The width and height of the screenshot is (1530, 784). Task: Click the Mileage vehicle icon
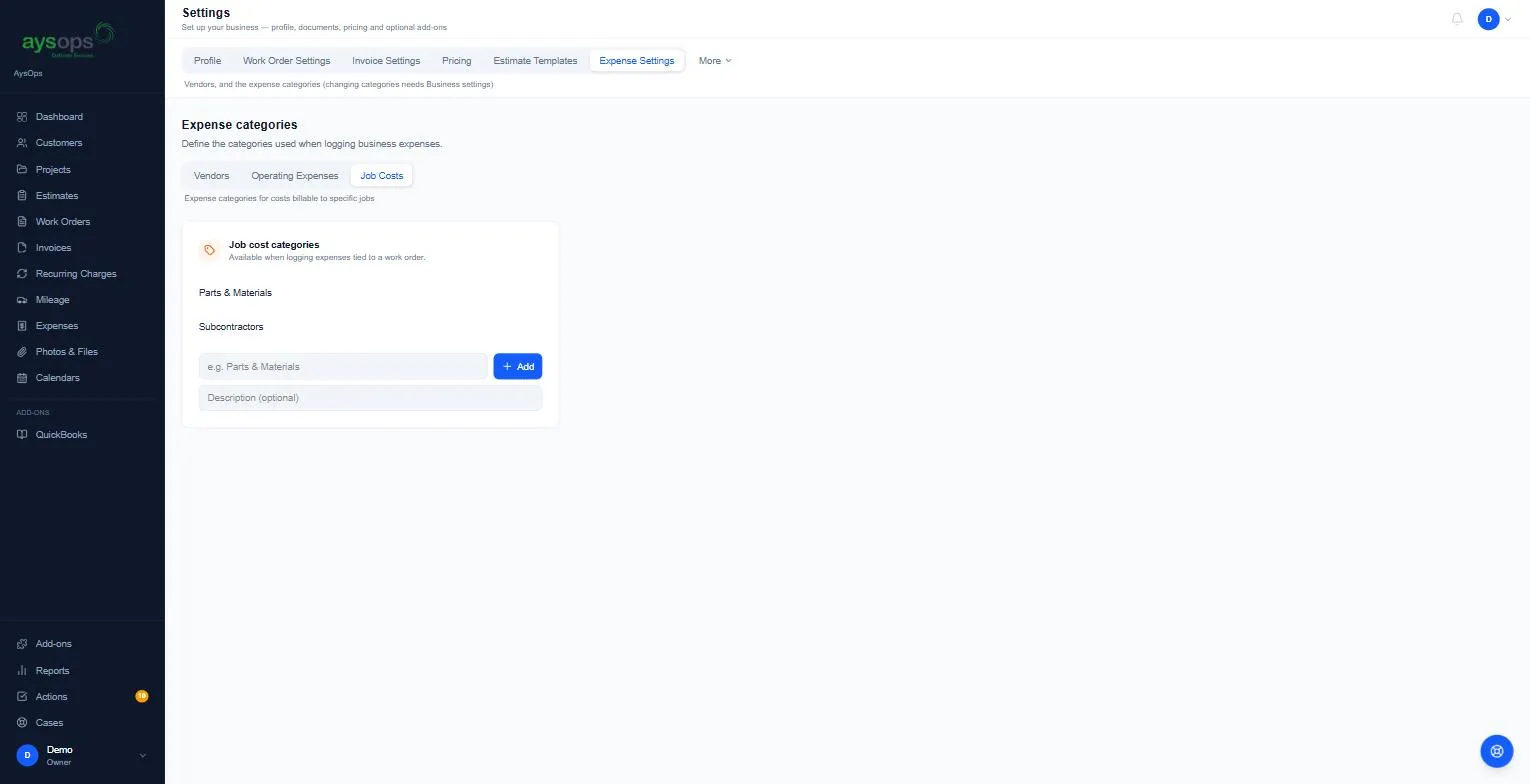22,300
